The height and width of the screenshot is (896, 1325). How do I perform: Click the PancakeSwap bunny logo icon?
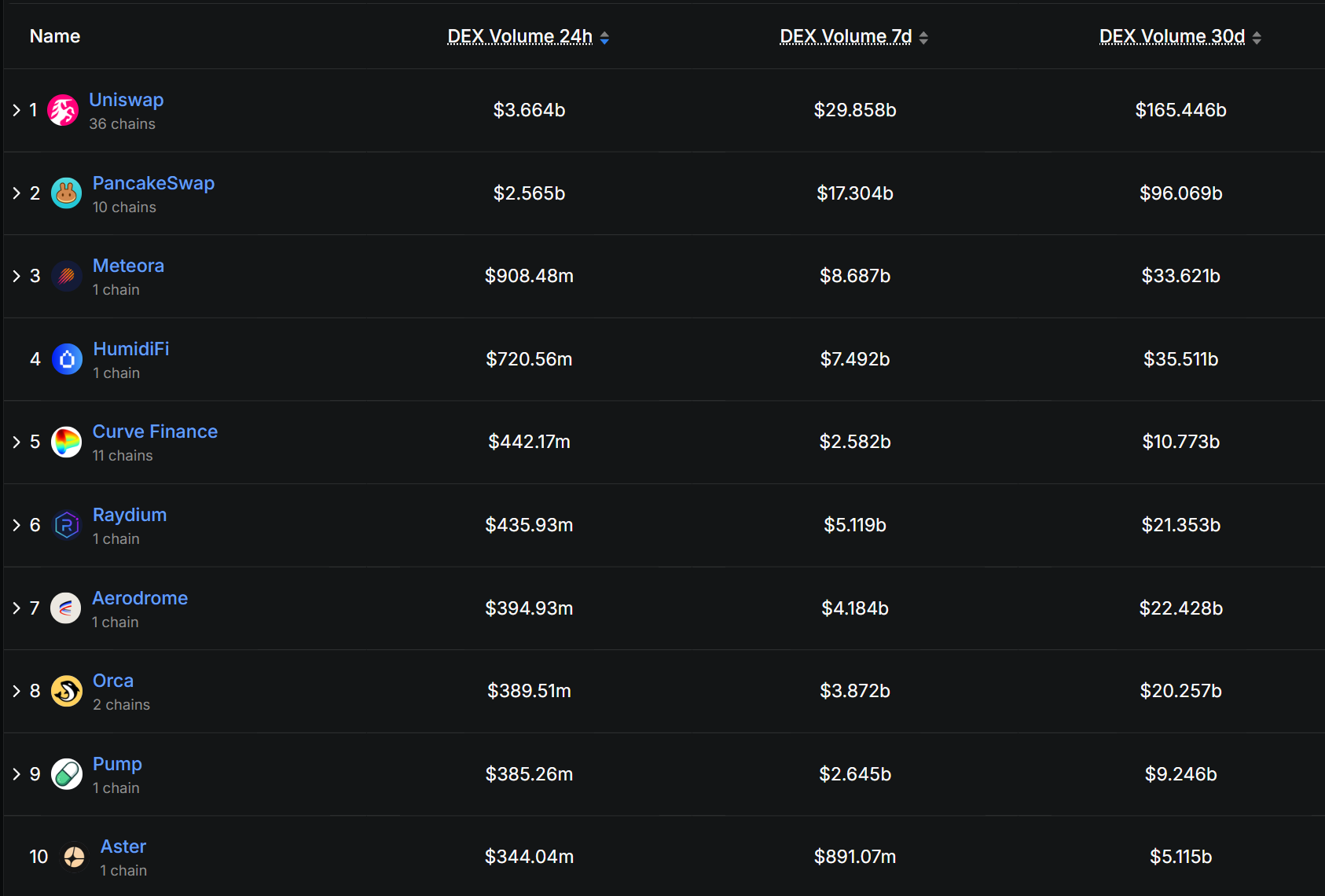(67, 193)
